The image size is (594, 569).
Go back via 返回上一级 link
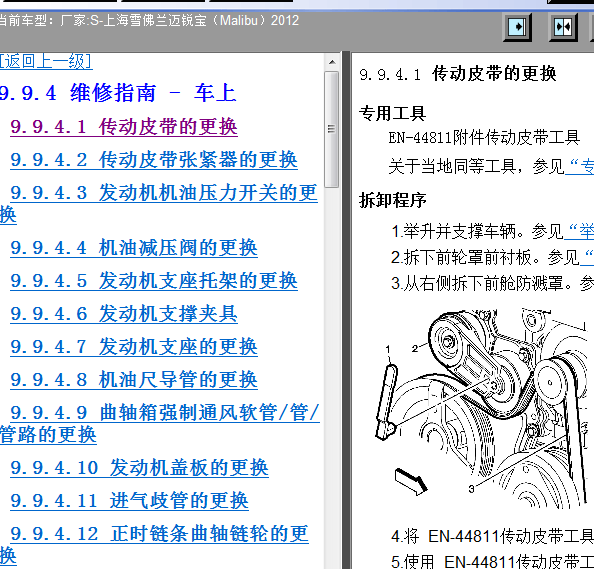[x=45, y=61]
